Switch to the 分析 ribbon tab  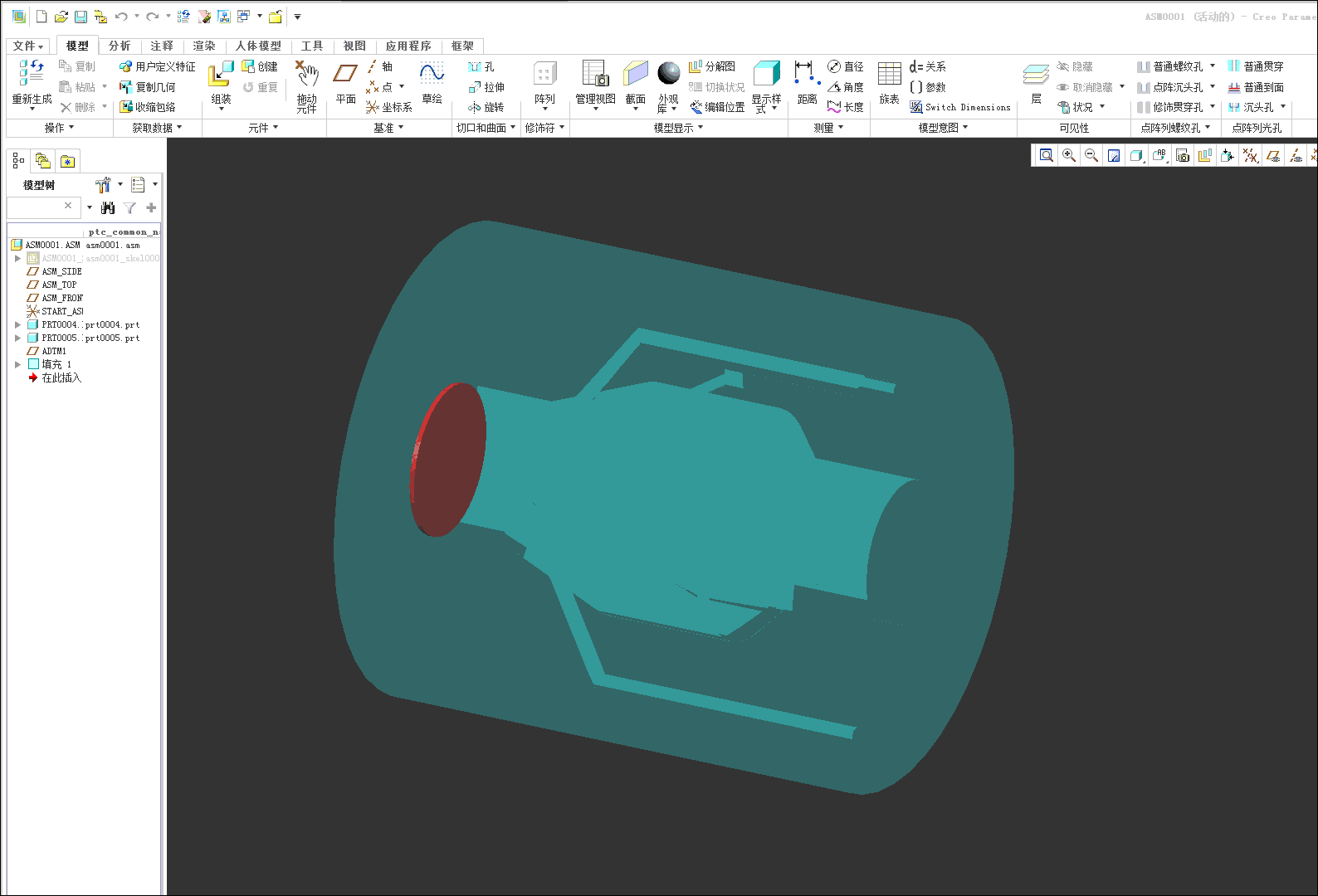coord(120,46)
